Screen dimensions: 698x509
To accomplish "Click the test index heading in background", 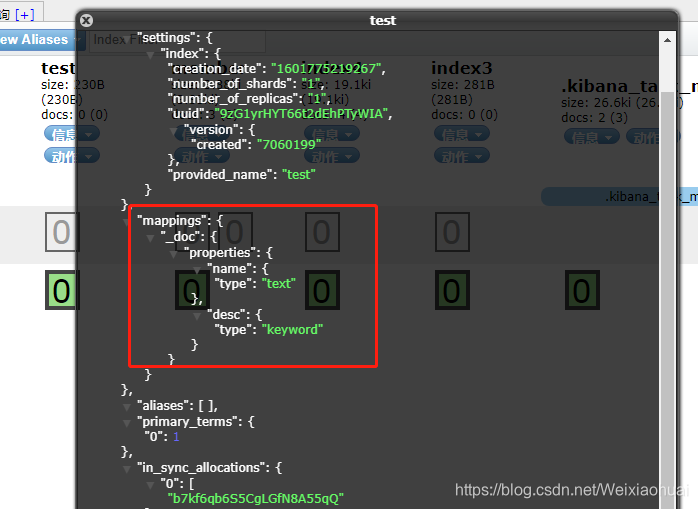I will (58, 68).
